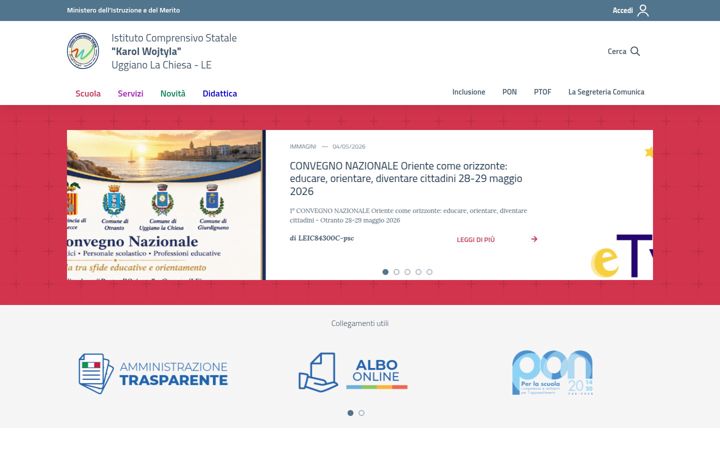Click the IMMAGINI category label
This screenshot has height=450, width=720.
(x=303, y=146)
